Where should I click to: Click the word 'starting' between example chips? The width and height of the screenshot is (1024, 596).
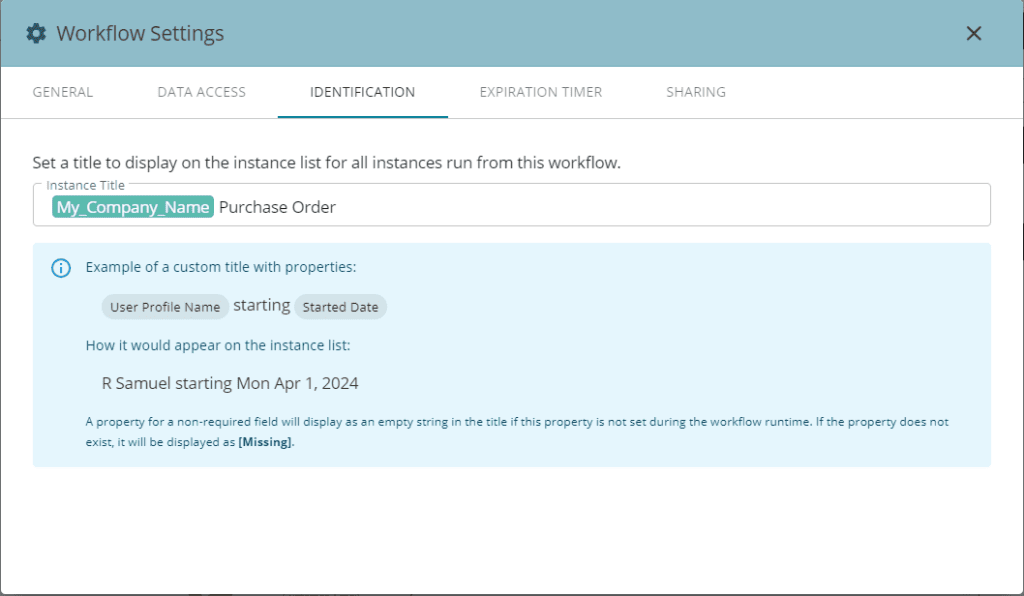[x=261, y=305]
